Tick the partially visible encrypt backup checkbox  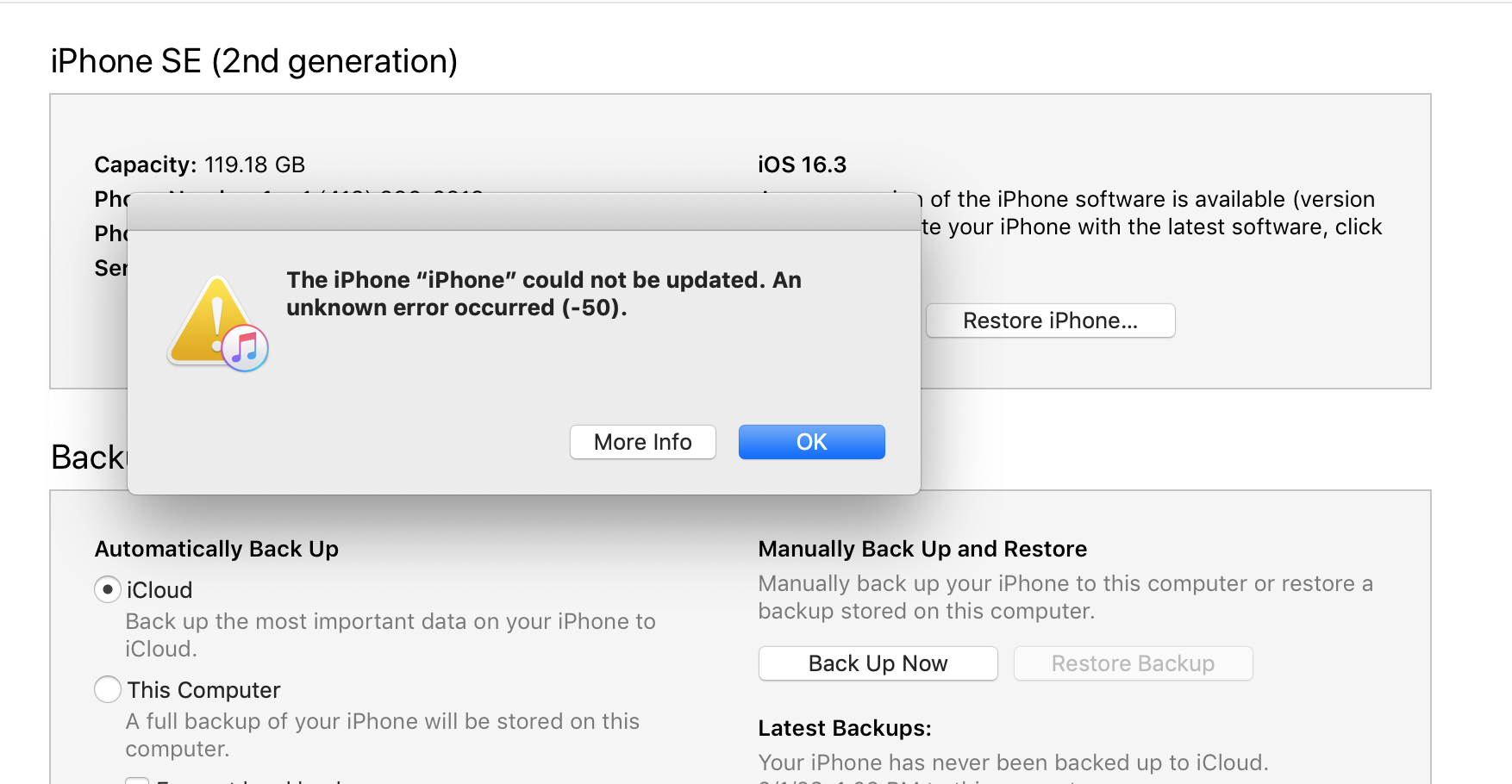tap(136, 780)
